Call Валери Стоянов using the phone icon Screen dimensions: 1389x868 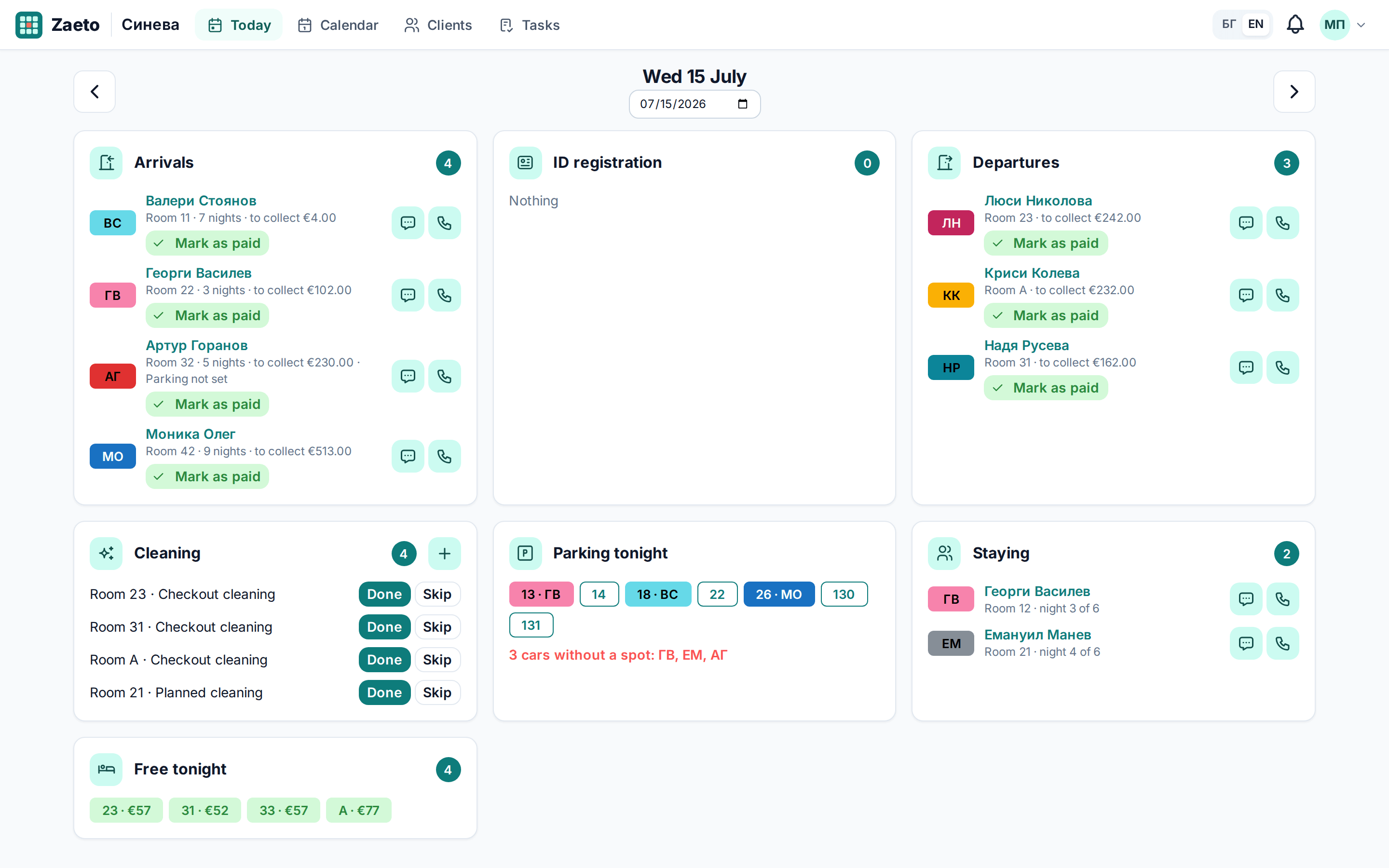pyautogui.click(x=444, y=223)
